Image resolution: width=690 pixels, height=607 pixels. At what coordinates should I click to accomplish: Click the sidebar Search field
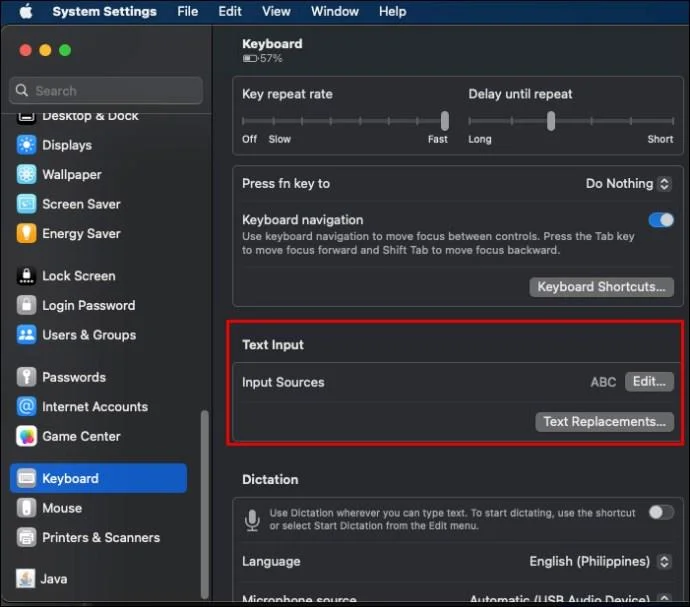tap(106, 91)
